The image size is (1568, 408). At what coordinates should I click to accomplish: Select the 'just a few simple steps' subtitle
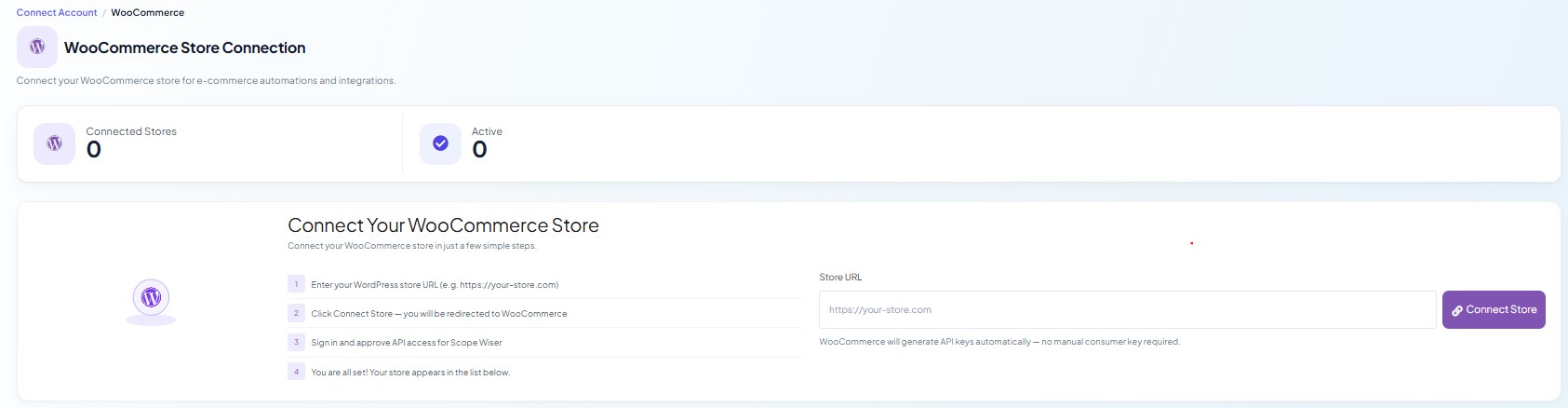pyautogui.click(x=412, y=246)
